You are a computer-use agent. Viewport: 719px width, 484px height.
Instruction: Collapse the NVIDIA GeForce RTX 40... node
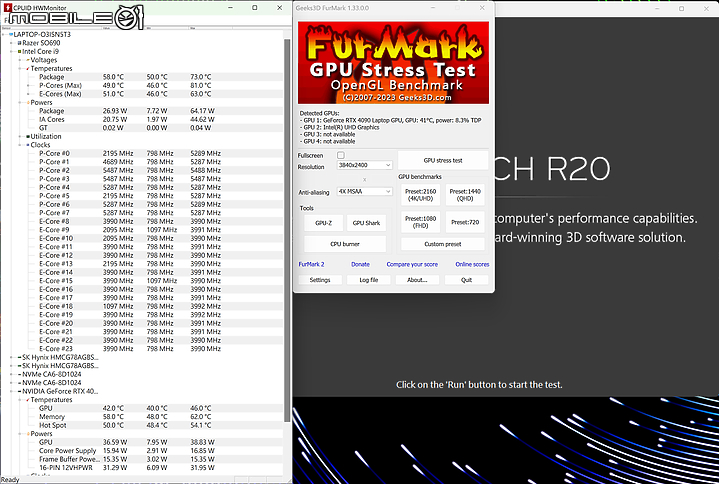coord(12,391)
